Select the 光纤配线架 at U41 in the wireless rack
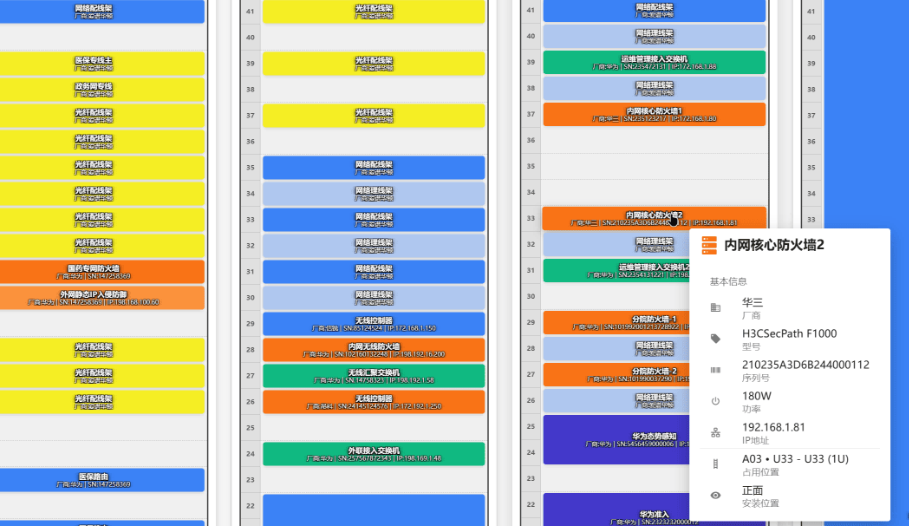Viewport: 909px width, 526px height. pos(374,12)
